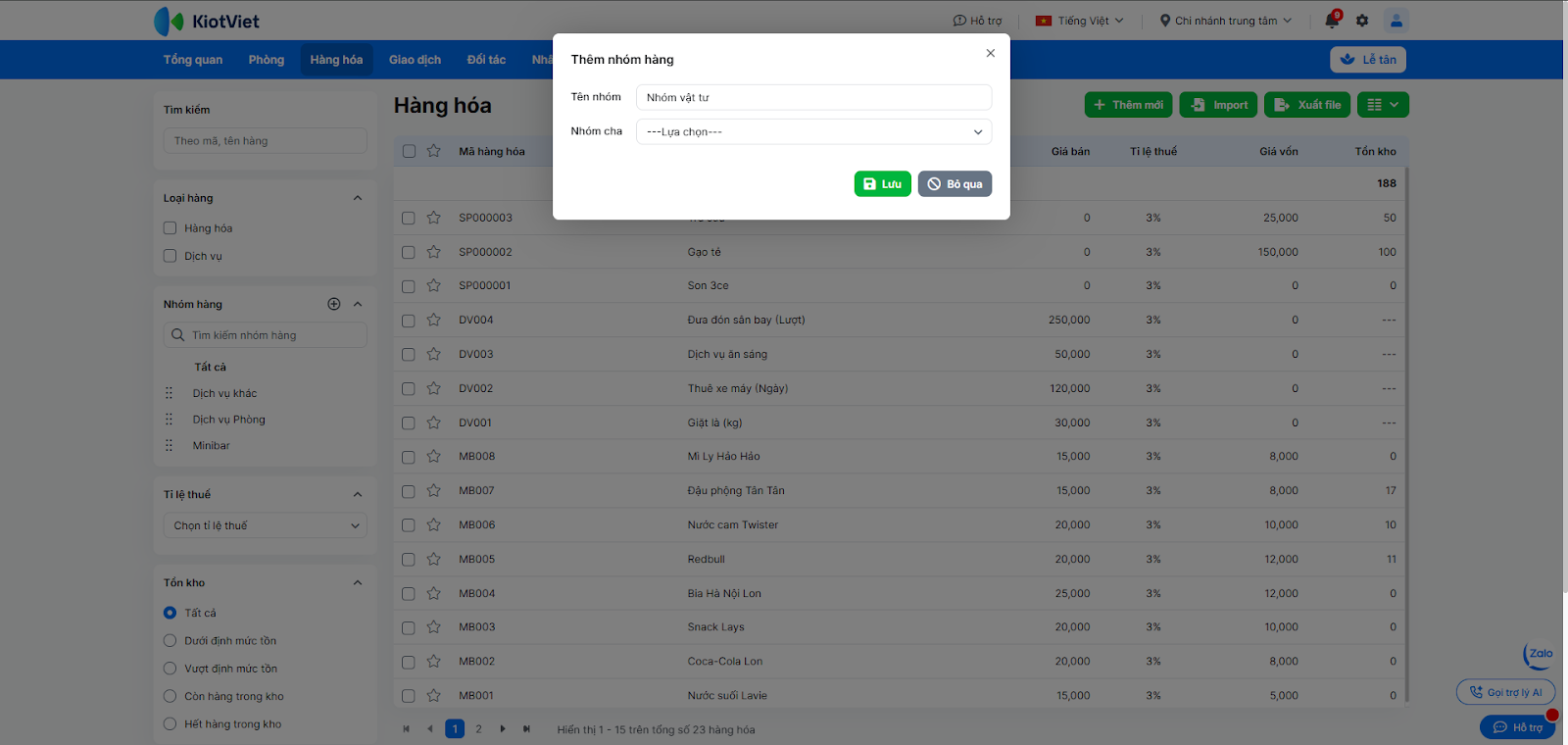The width and height of the screenshot is (1568, 745).
Task: Open the Phòng menu
Action: coord(267,60)
